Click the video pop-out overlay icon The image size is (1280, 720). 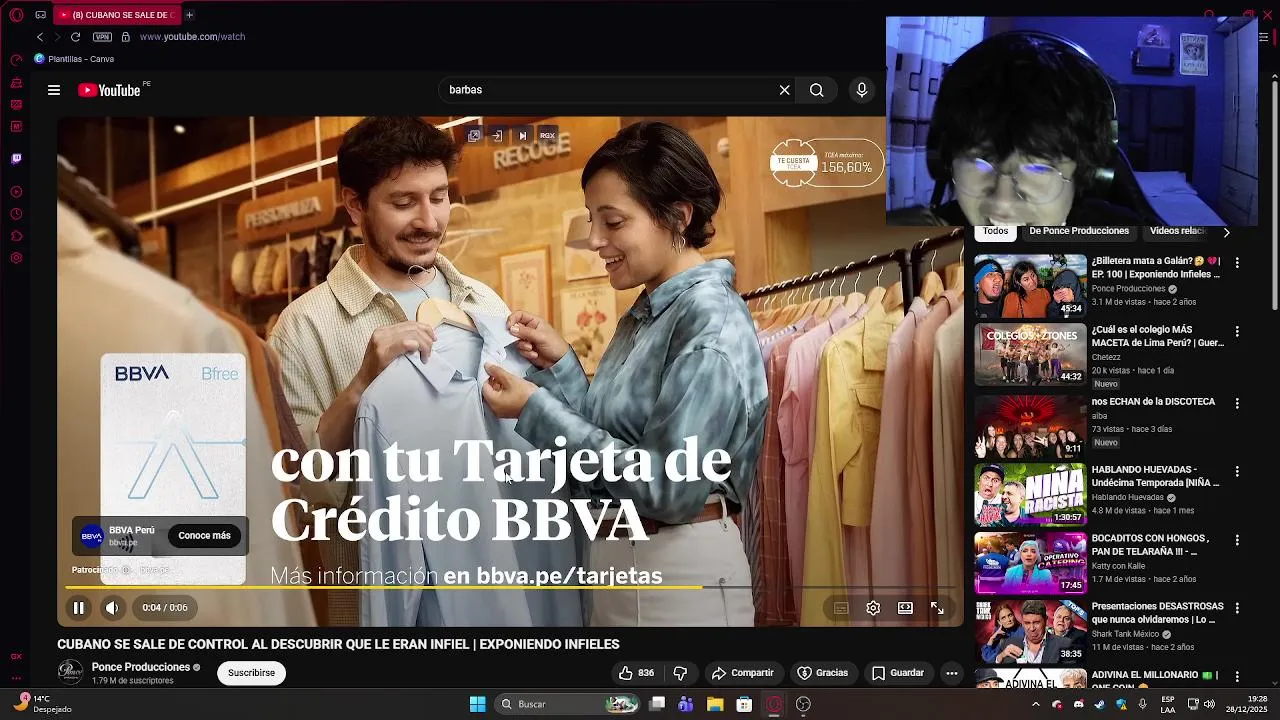[x=474, y=135]
